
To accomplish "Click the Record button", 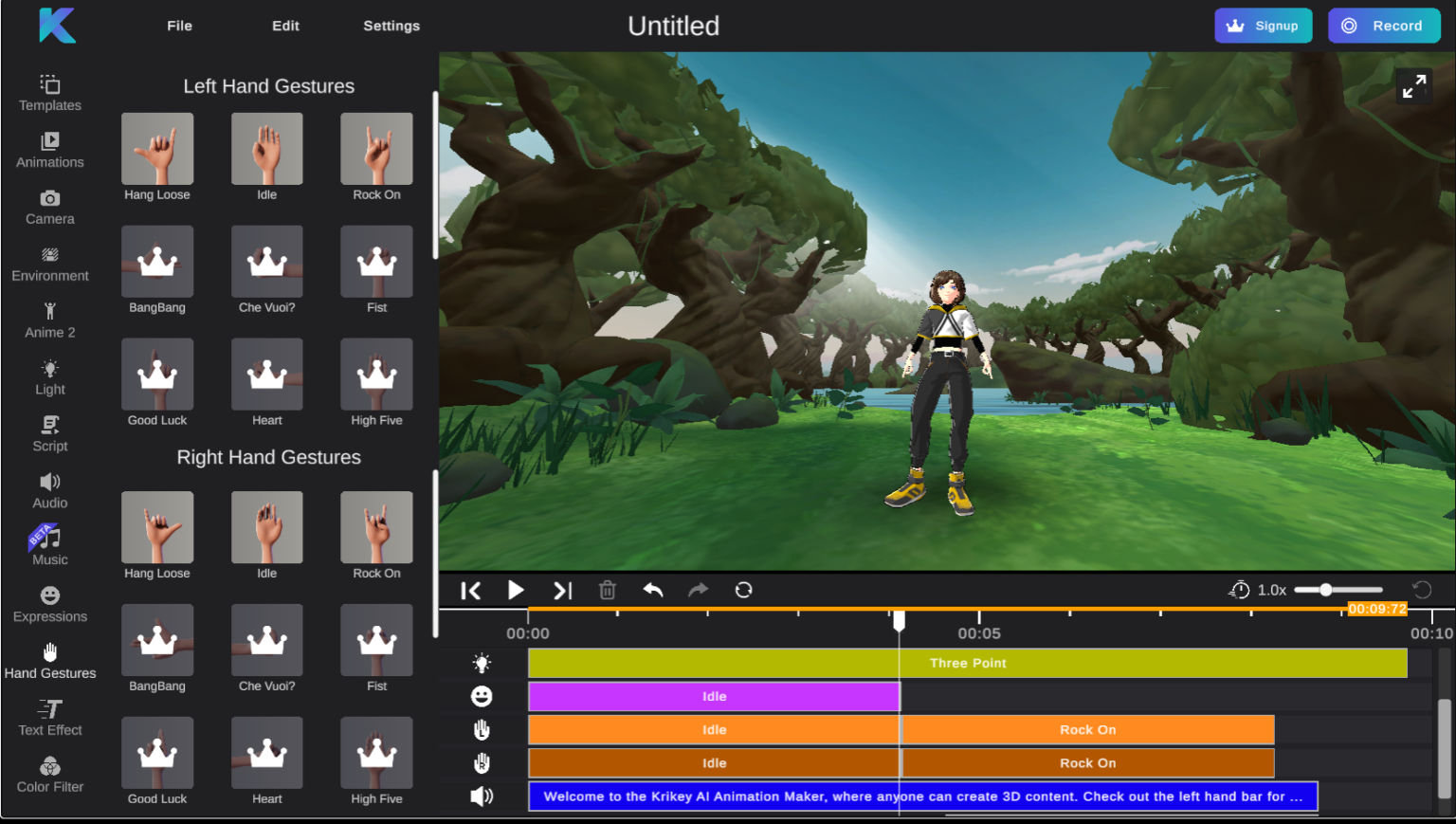I will pyautogui.click(x=1384, y=26).
